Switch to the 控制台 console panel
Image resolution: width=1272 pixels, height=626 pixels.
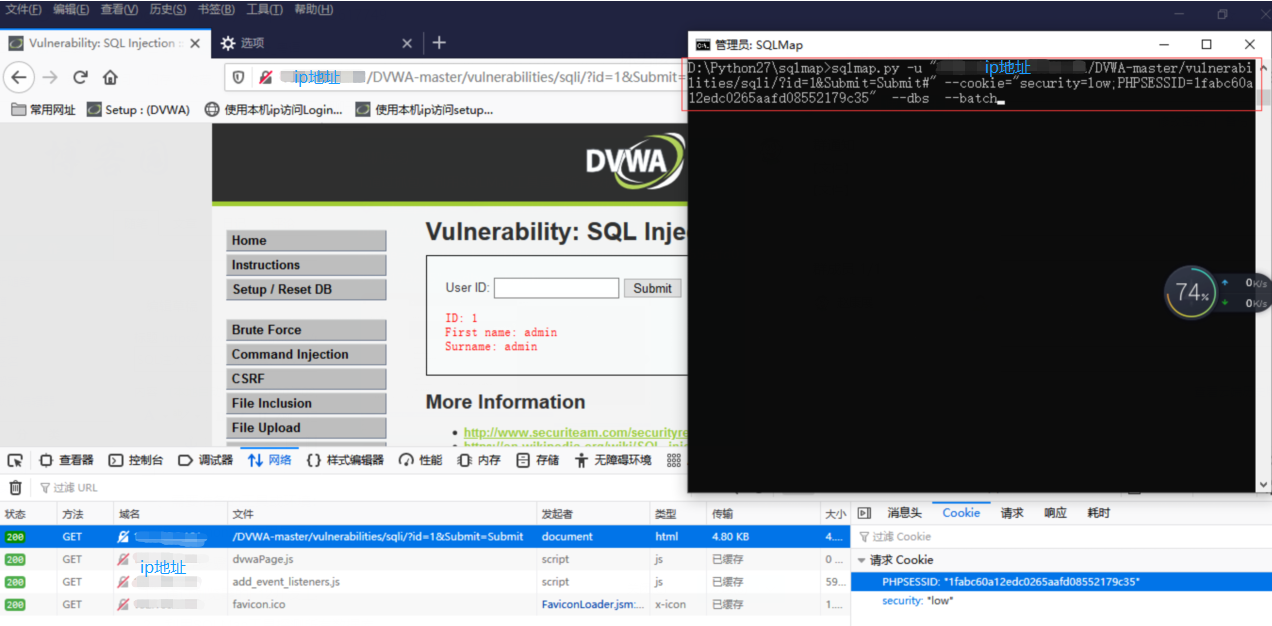click(136, 460)
